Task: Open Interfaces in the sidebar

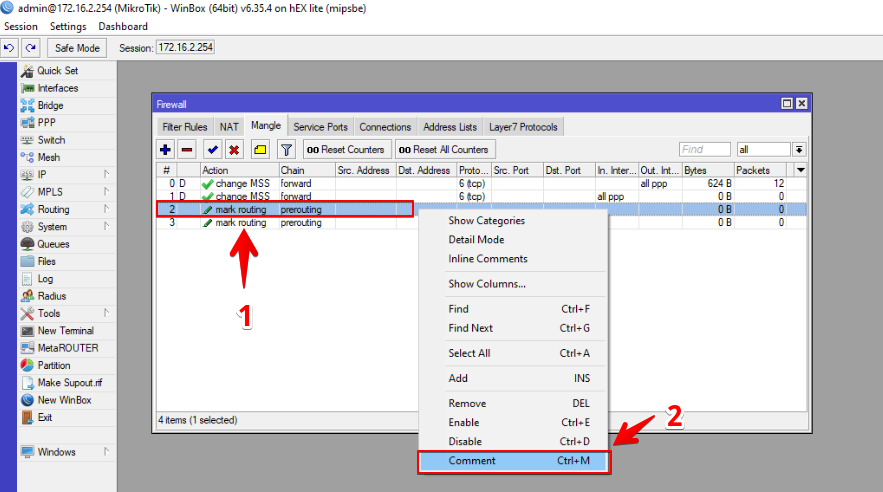Action: click(x=57, y=88)
